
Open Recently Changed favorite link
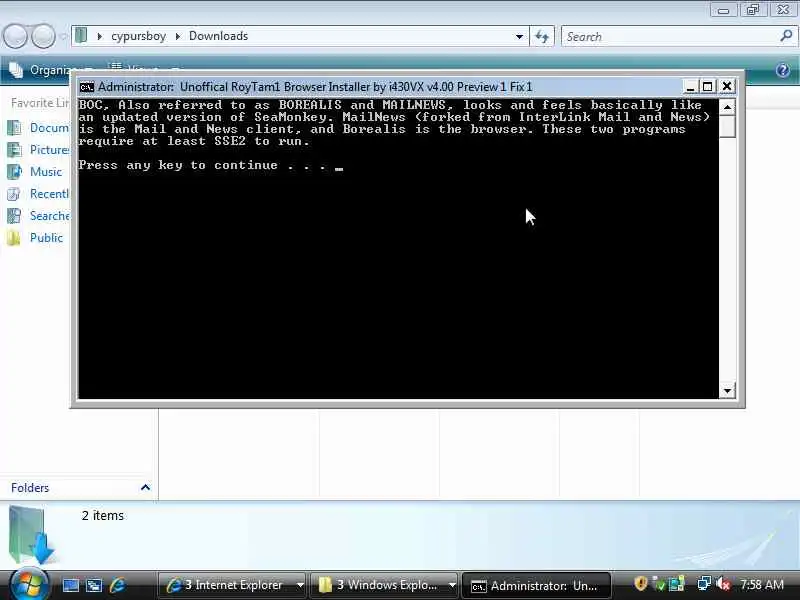tap(49, 194)
